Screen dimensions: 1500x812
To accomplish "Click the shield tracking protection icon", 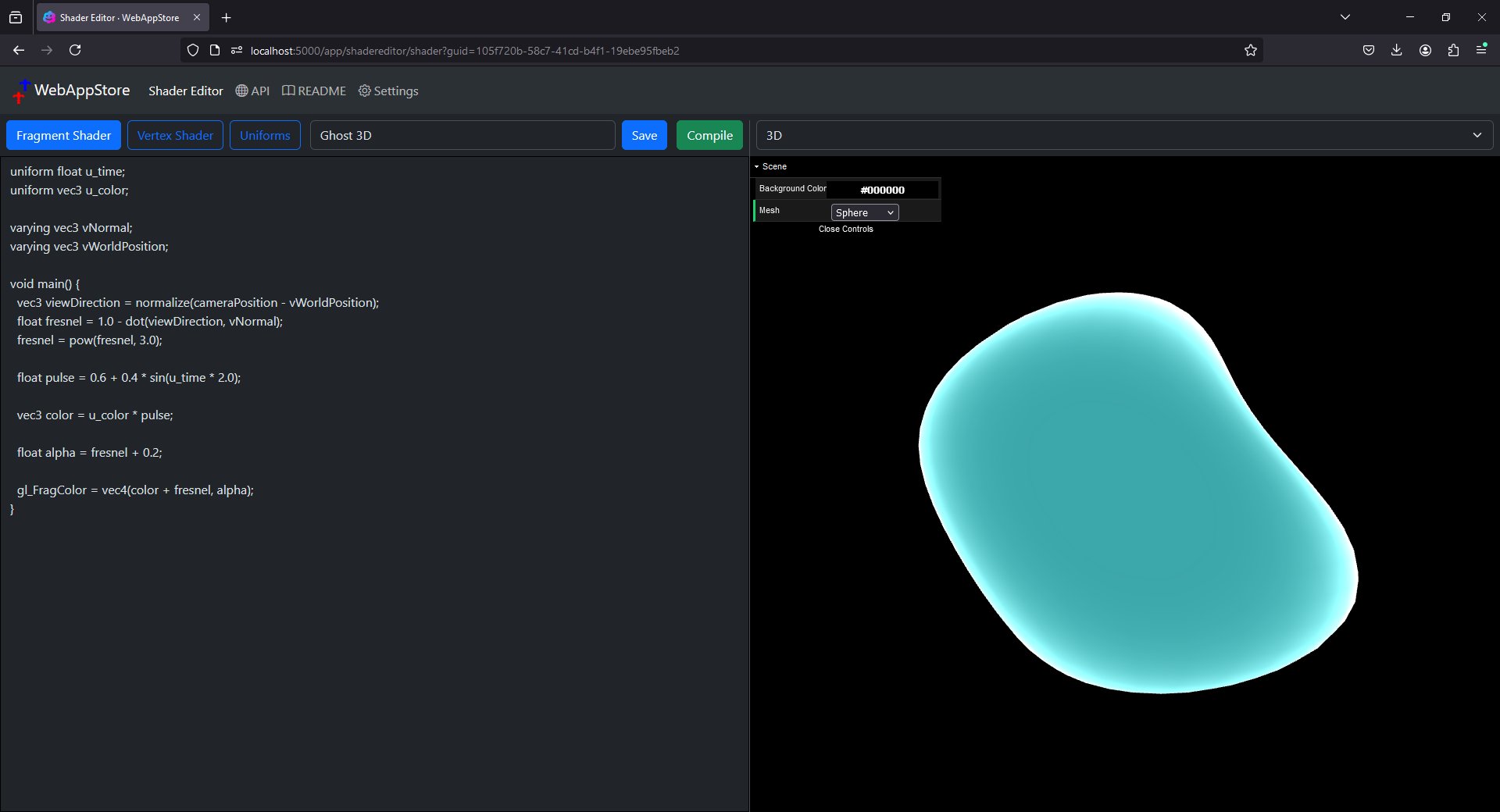I will [x=193, y=50].
